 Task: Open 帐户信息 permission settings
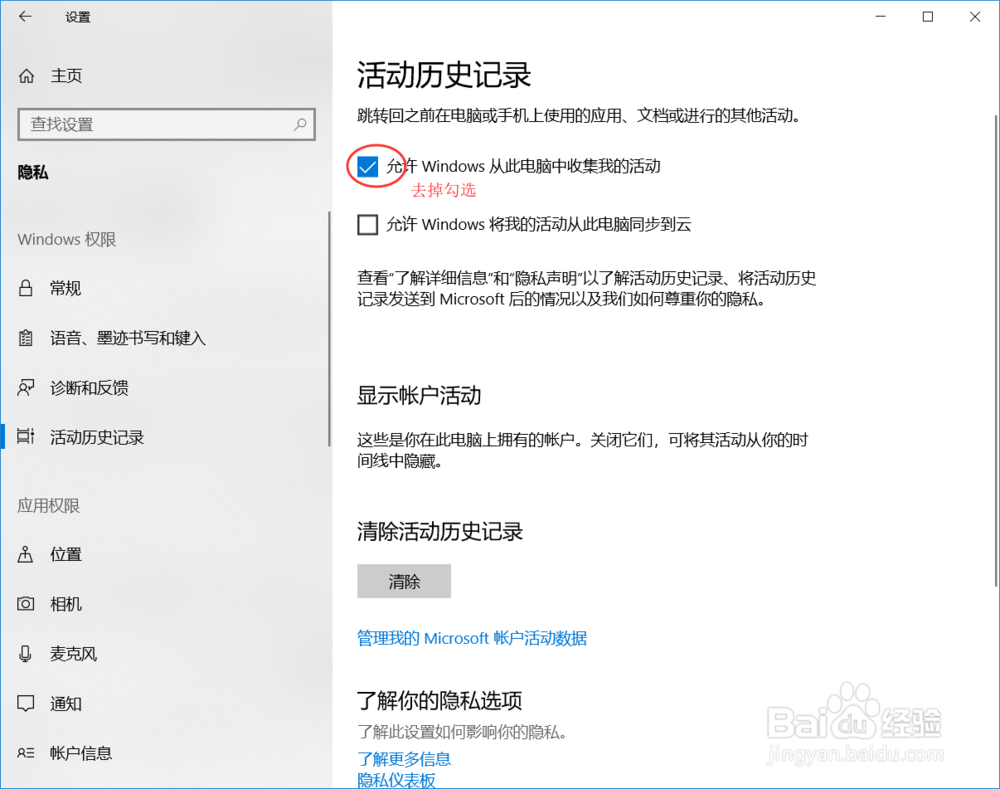pos(81,753)
